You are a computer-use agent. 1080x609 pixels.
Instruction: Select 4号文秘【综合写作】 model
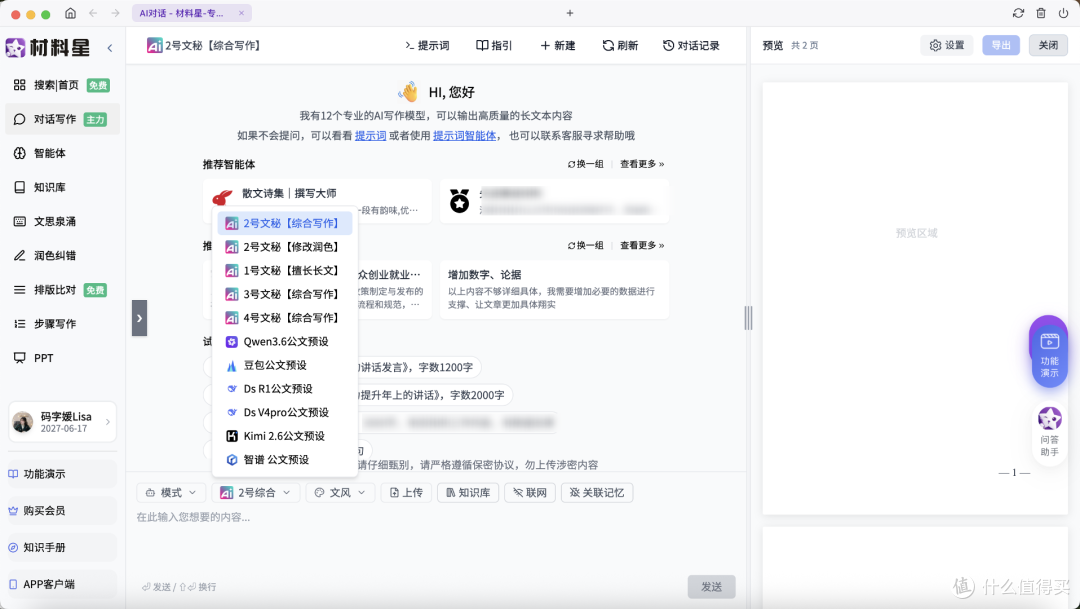[x=284, y=318]
